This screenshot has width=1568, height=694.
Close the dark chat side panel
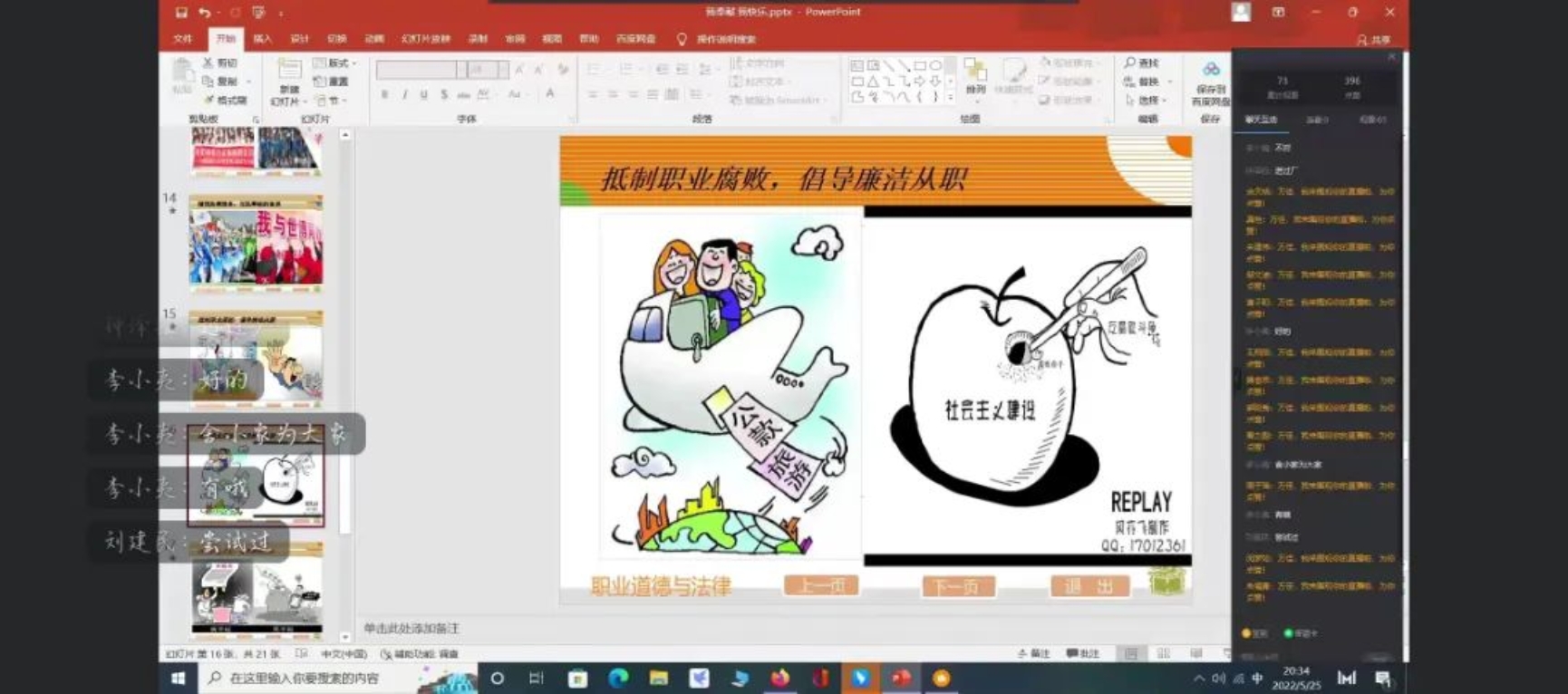(1391, 57)
